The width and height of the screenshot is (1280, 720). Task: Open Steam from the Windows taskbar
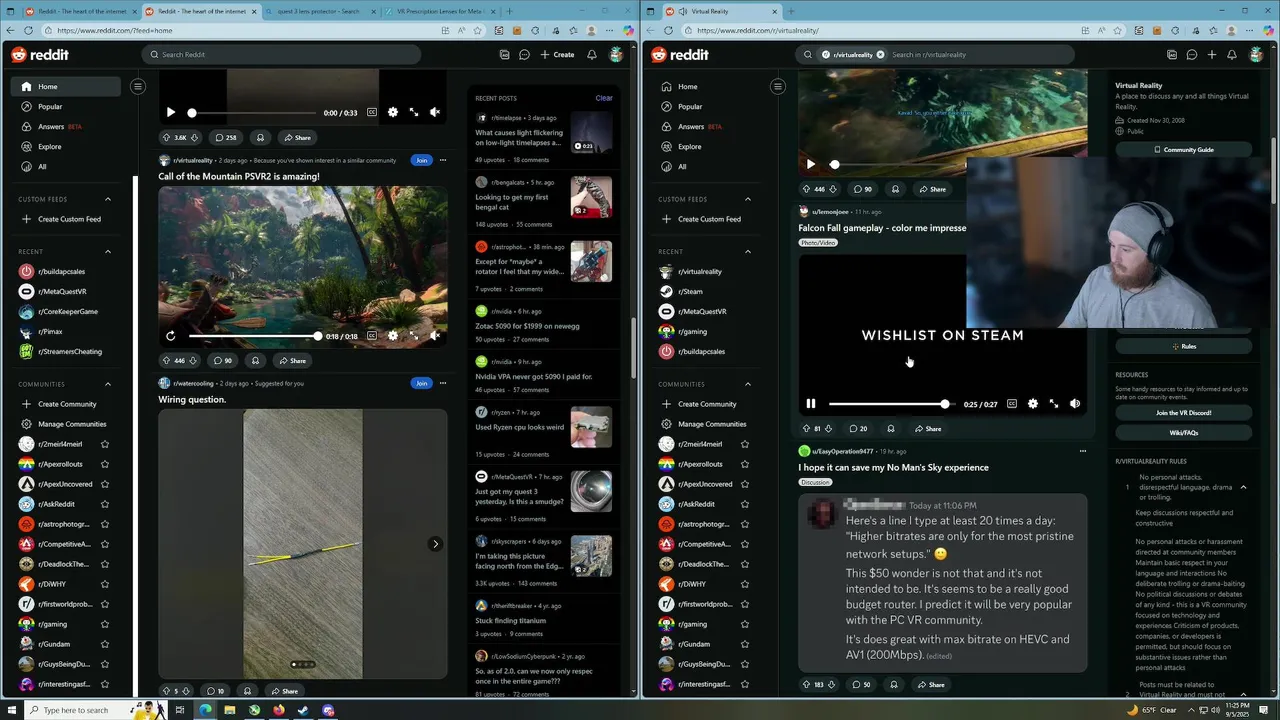303,710
